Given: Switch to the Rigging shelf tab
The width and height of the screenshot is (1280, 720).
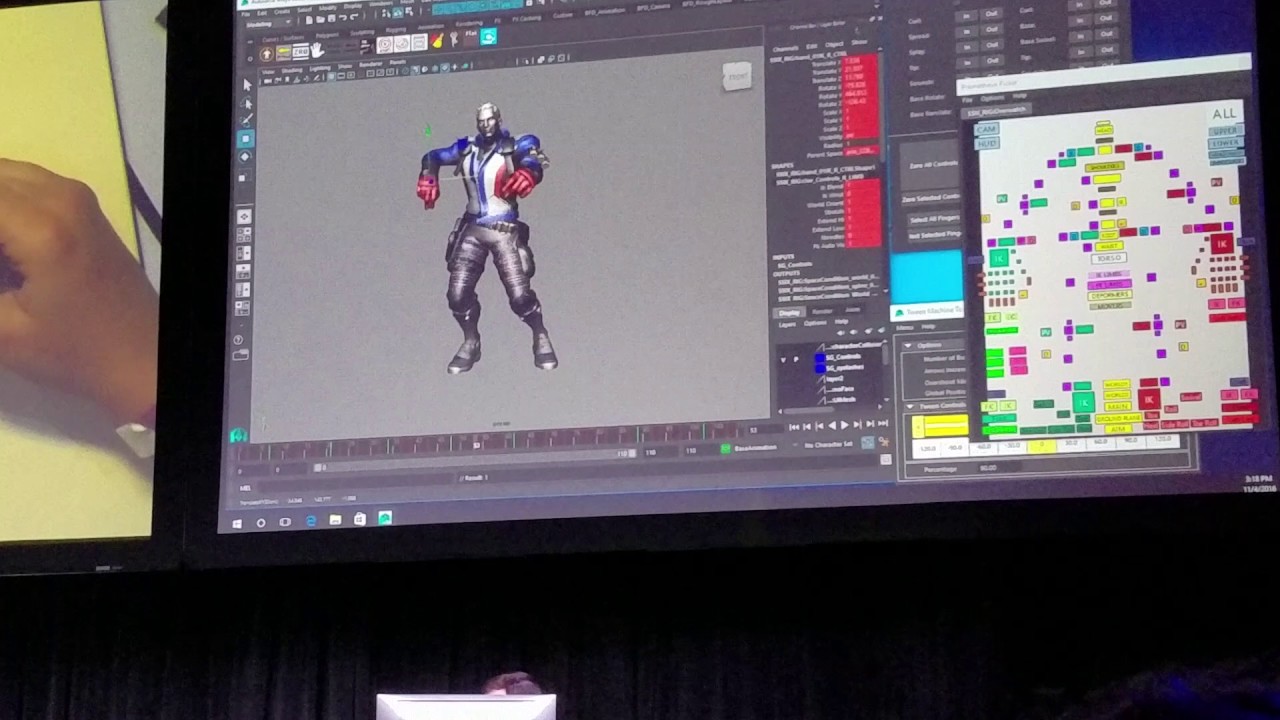Looking at the screenshot, I should pyautogui.click(x=397, y=28).
